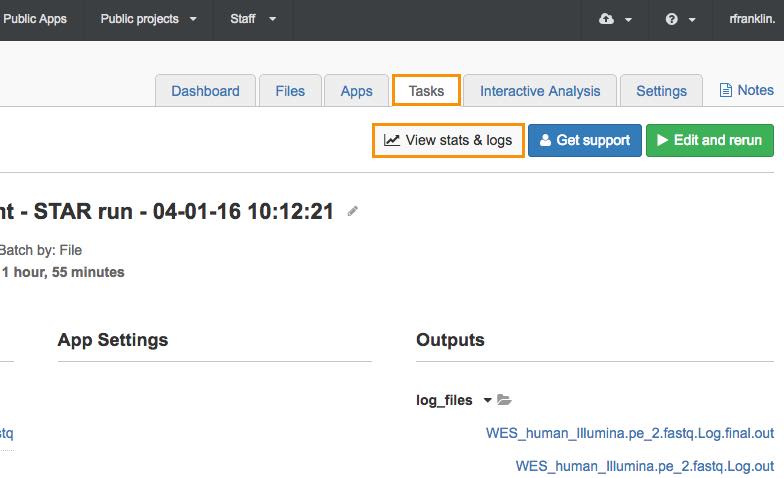
Task: Expand the Public projects dropdown arrow
Action: (x=193, y=20)
